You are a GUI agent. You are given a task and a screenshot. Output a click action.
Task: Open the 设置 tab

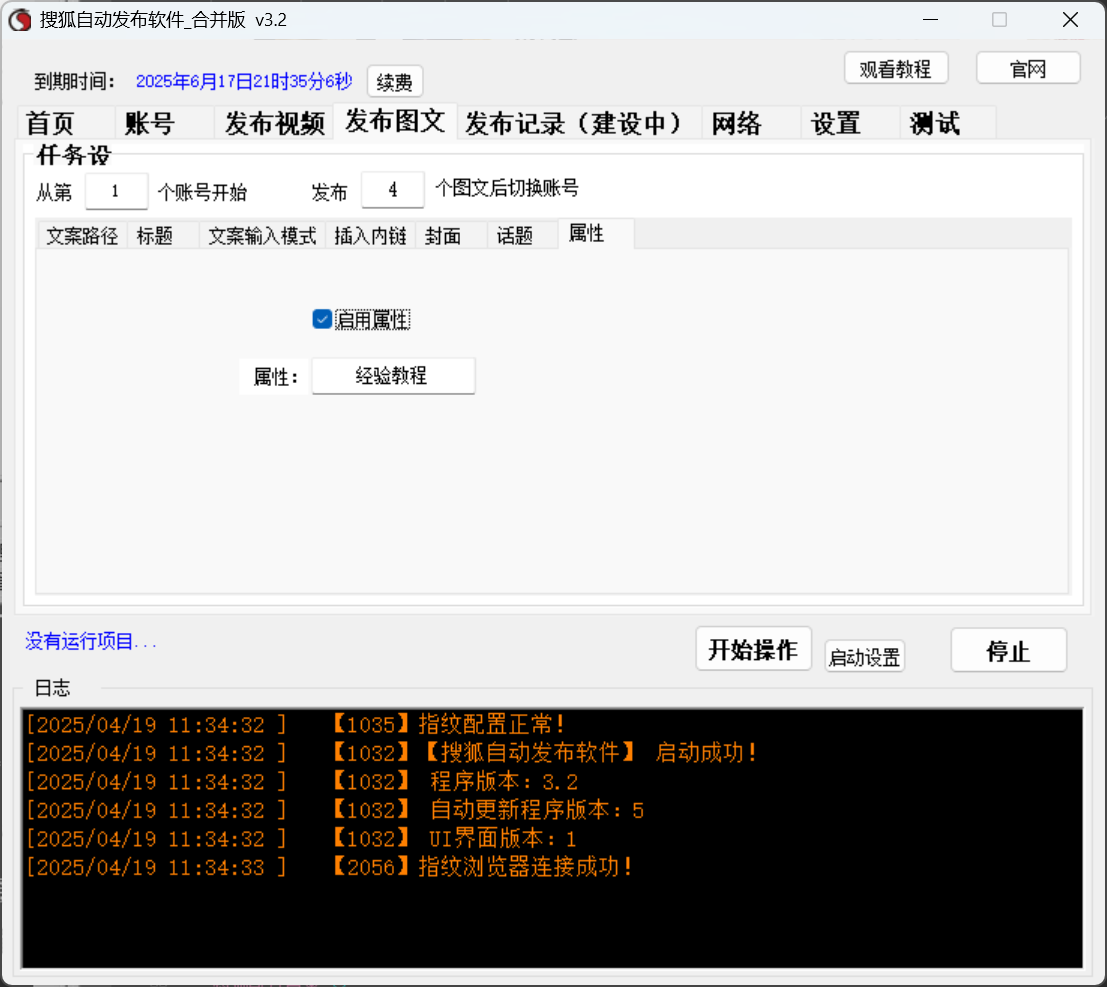click(x=850, y=123)
